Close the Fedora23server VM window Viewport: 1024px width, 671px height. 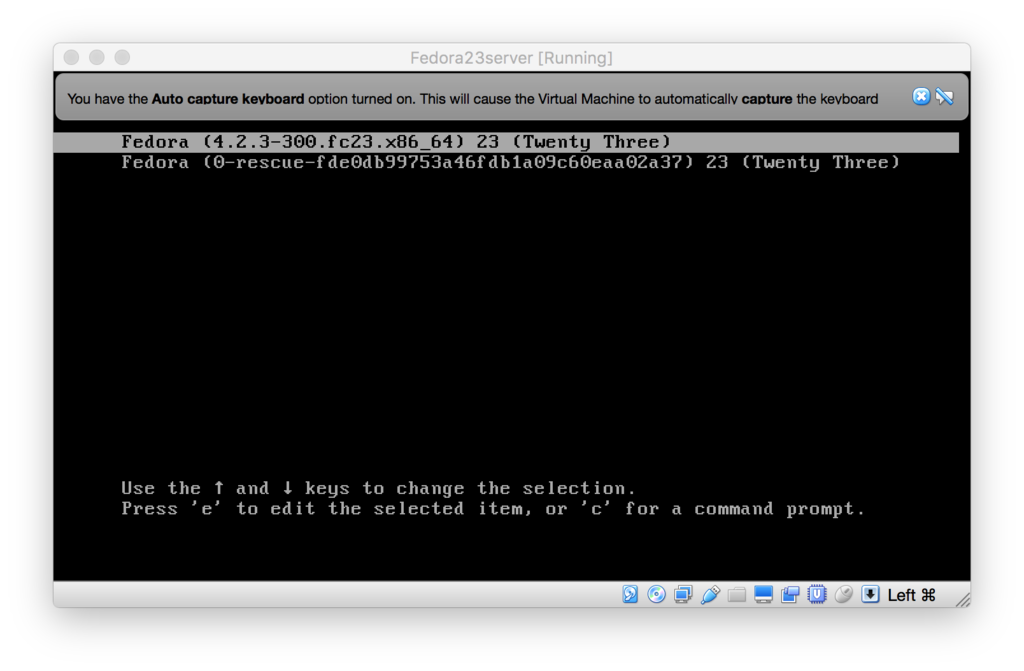(x=72, y=57)
